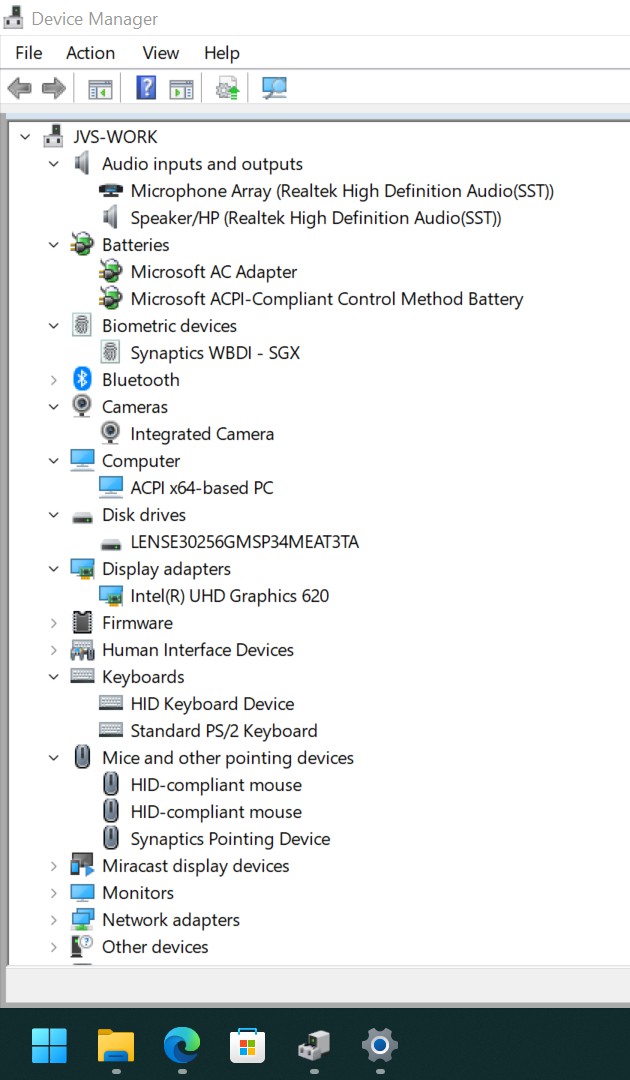Select Integrated Camera device
This screenshot has width=630, height=1080.
pyautogui.click(x=202, y=434)
